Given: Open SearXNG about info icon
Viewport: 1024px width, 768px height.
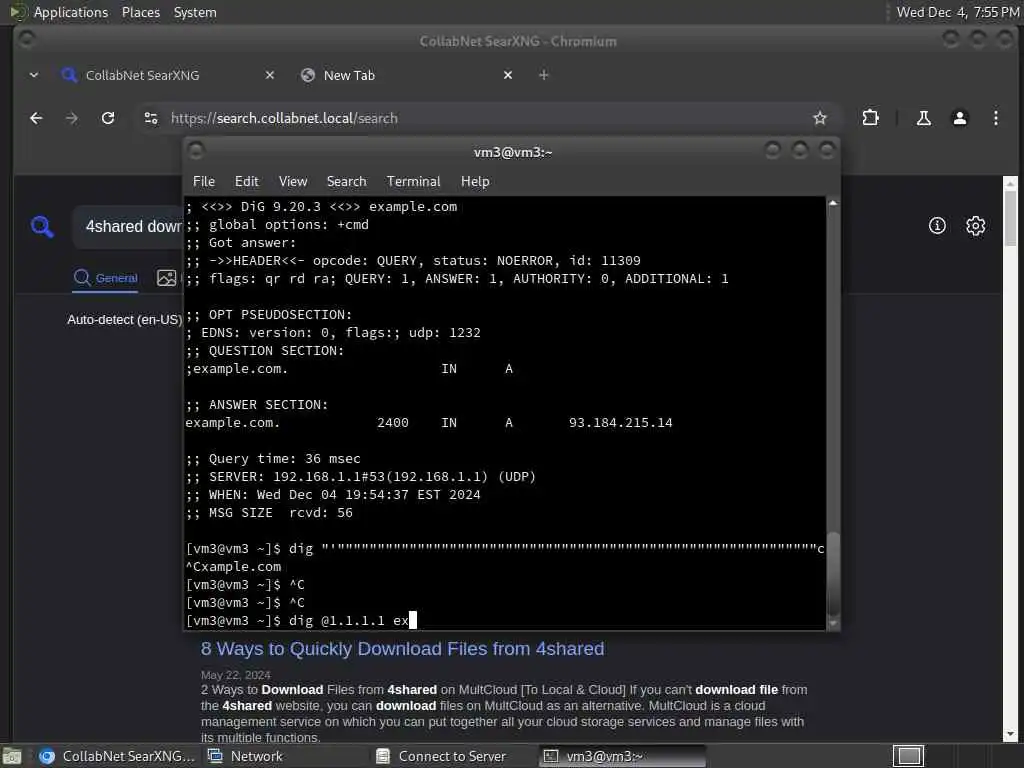Looking at the screenshot, I should 936,226.
